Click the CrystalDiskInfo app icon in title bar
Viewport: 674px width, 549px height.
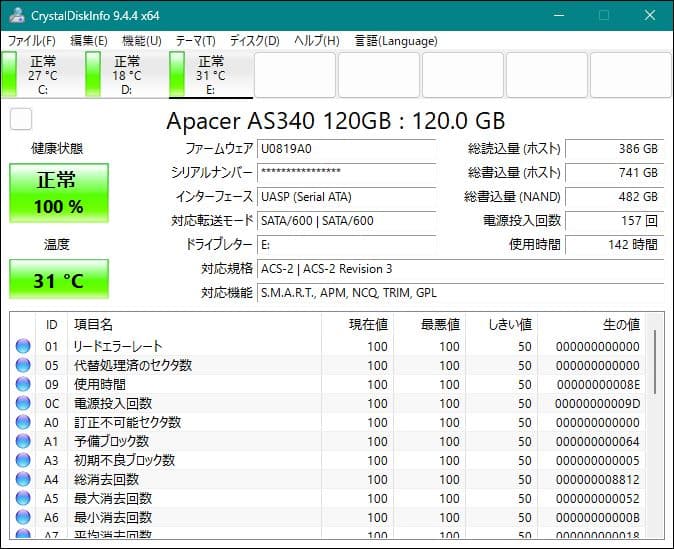(x=17, y=15)
